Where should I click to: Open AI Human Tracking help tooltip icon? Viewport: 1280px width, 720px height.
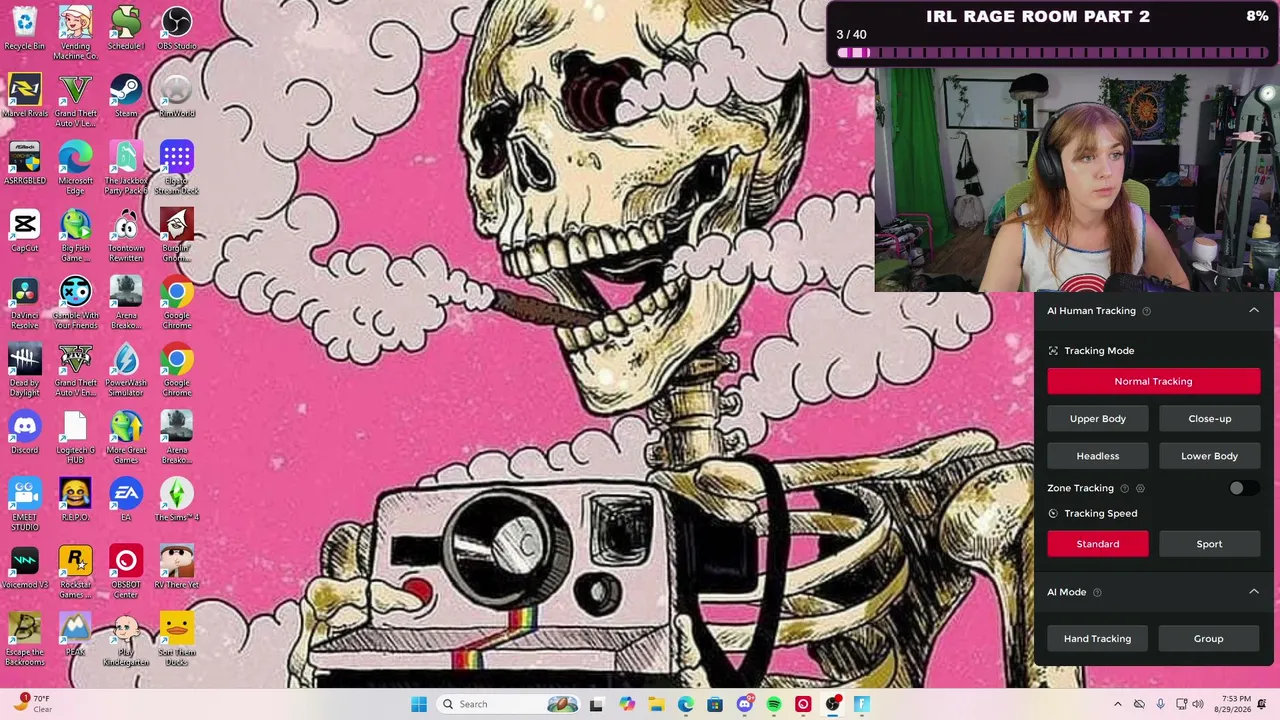(1146, 311)
